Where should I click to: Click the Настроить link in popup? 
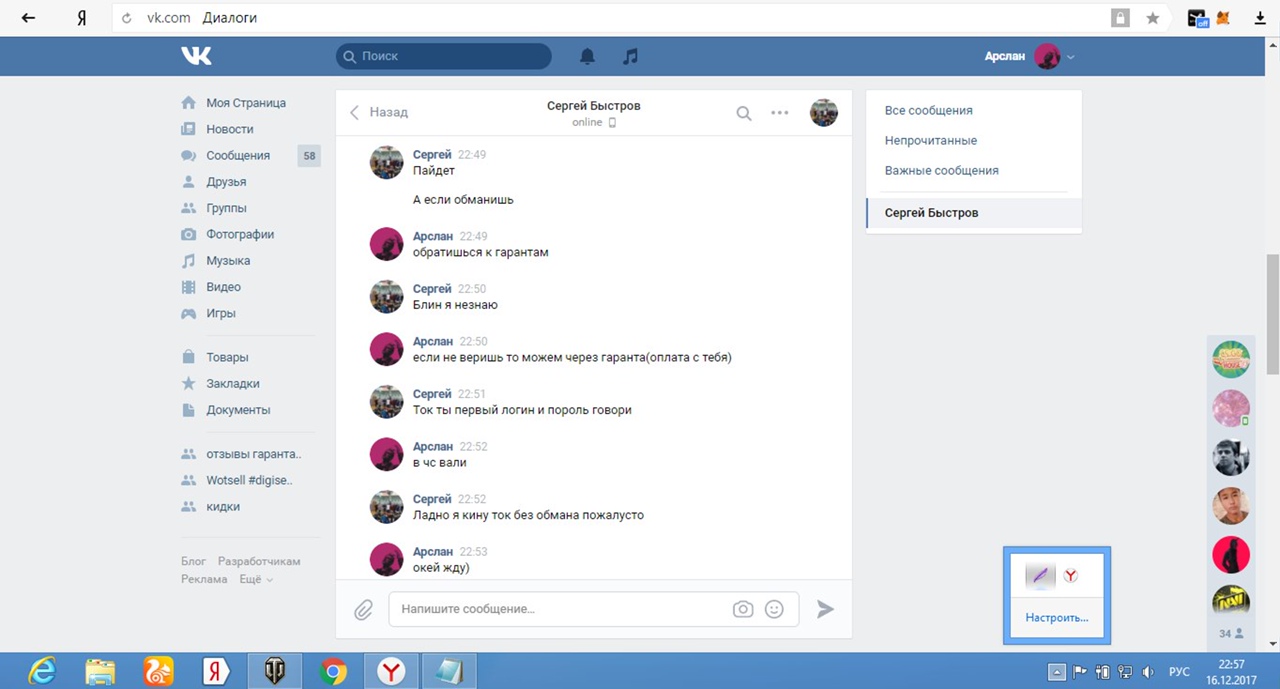tap(1056, 618)
